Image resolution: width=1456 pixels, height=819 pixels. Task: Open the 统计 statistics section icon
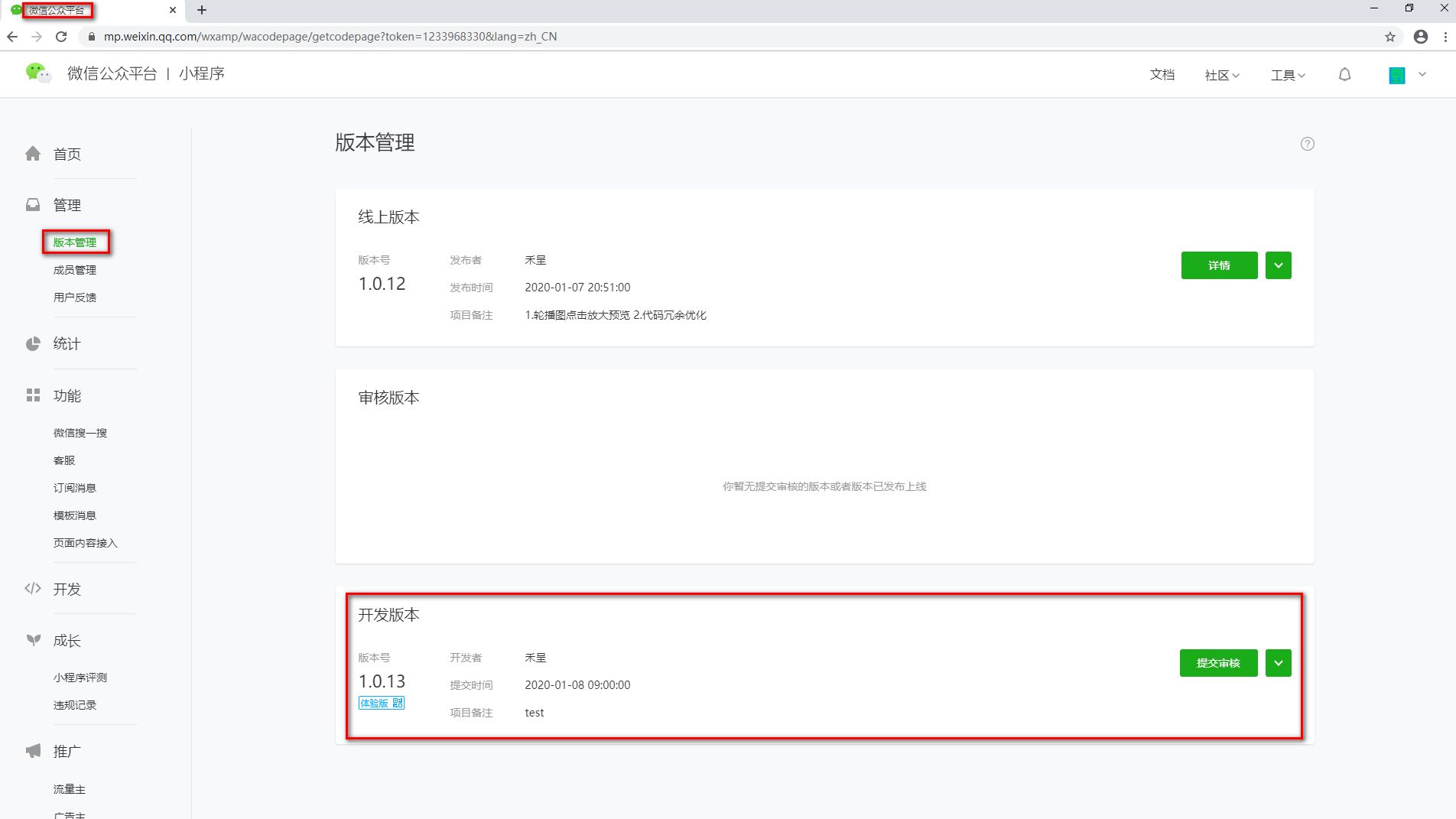[x=32, y=343]
